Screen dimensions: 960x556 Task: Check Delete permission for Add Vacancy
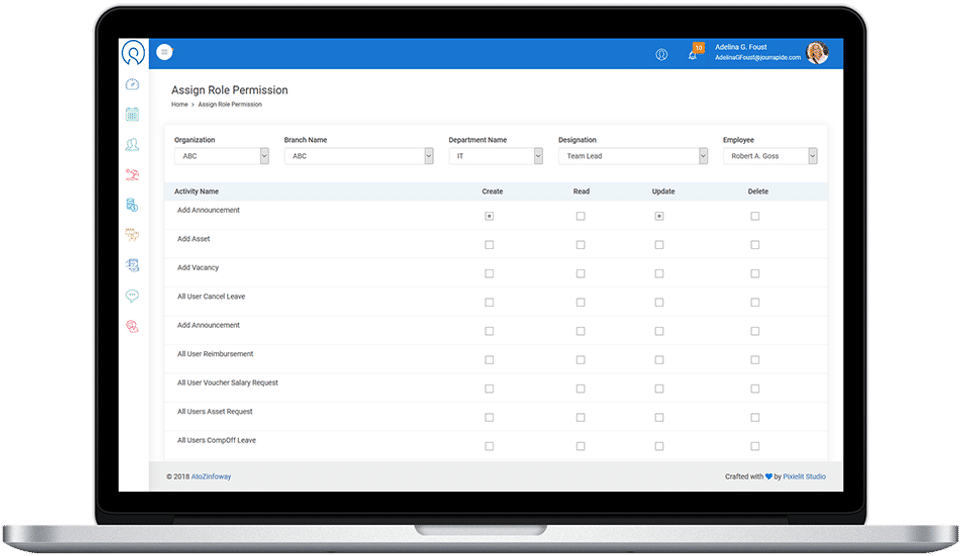755,274
